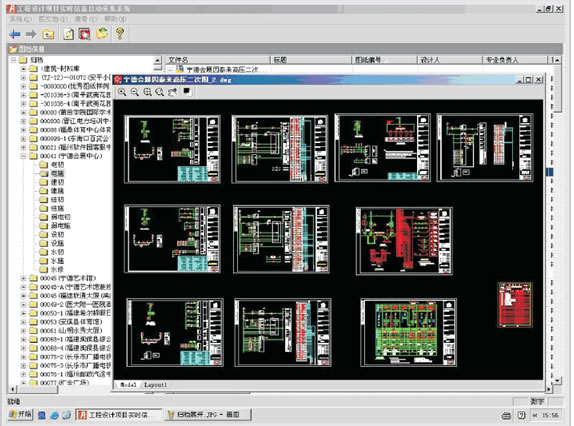Click the blue back arrow in toolbar
The width and height of the screenshot is (574, 426).
pos(15,34)
